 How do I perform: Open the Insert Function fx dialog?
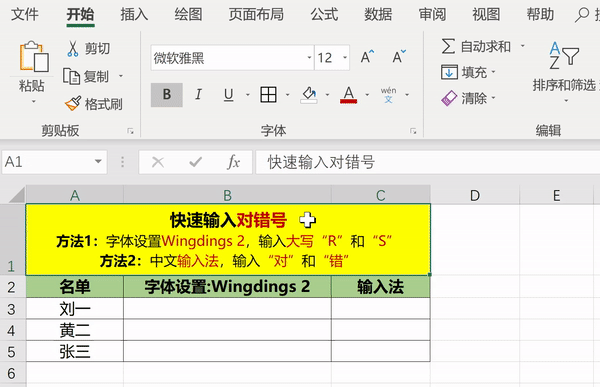pos(233,162)
